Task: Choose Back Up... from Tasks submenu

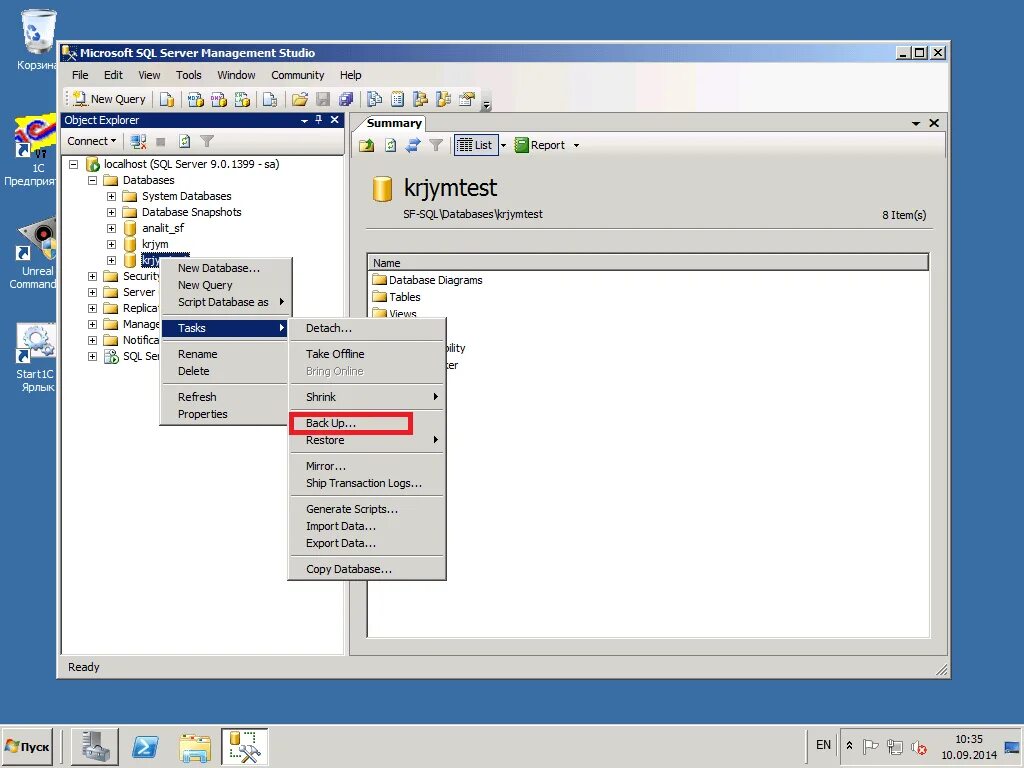Action: pyautogui.click(x=368, y=423)
